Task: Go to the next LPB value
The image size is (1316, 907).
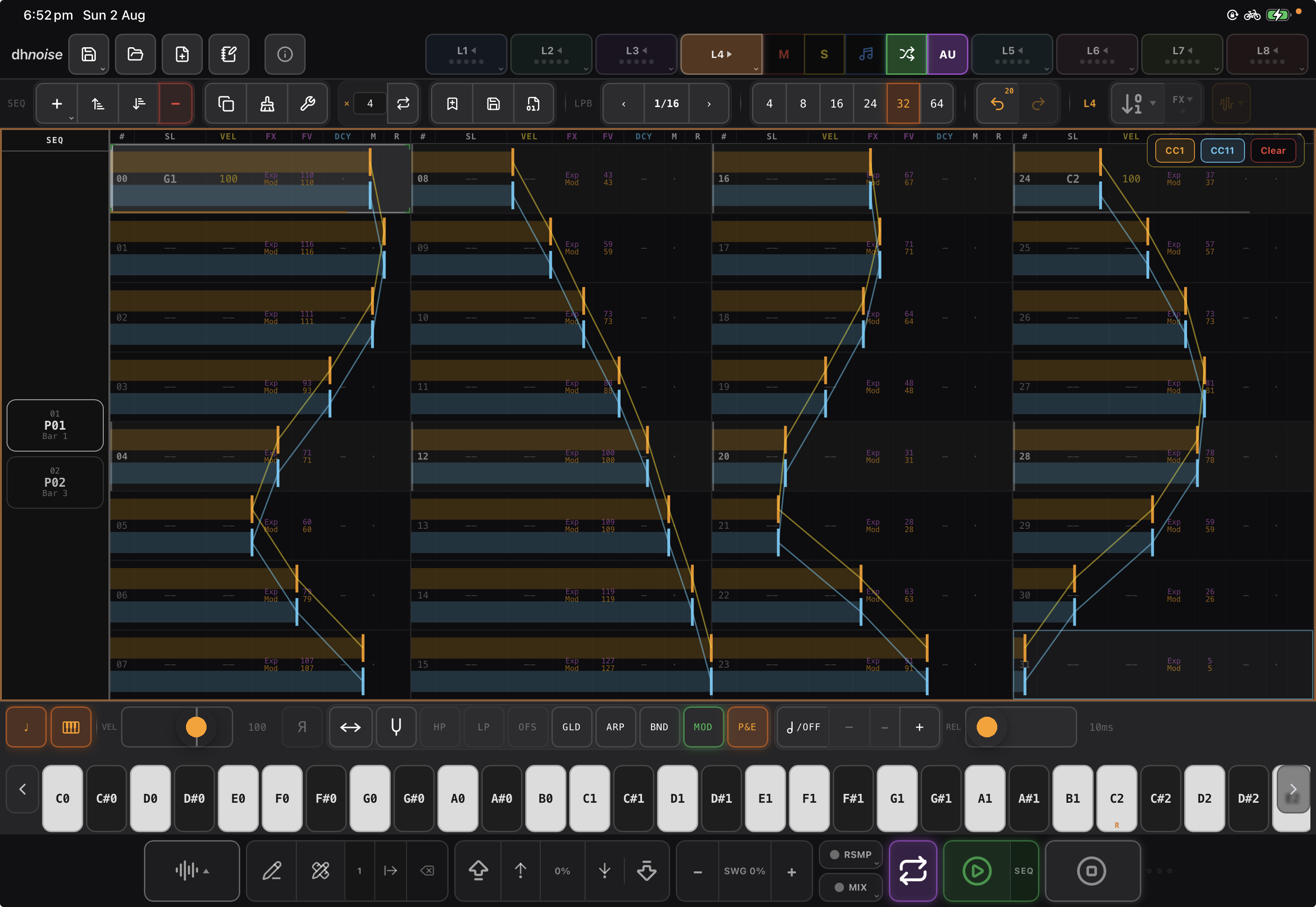Action: tap(709, 103)
